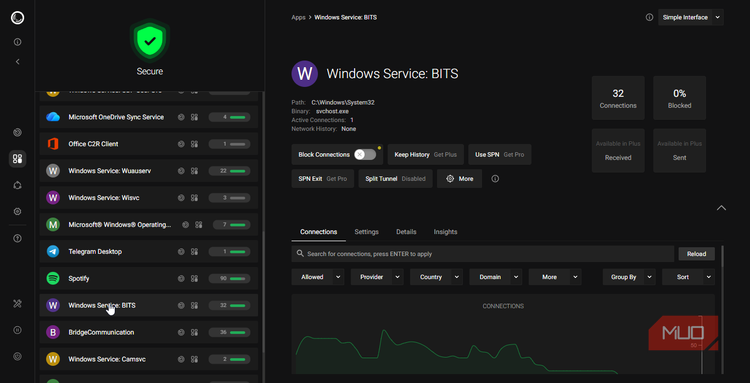Click the round icon in BridgeCommunication row

(181, 332)
